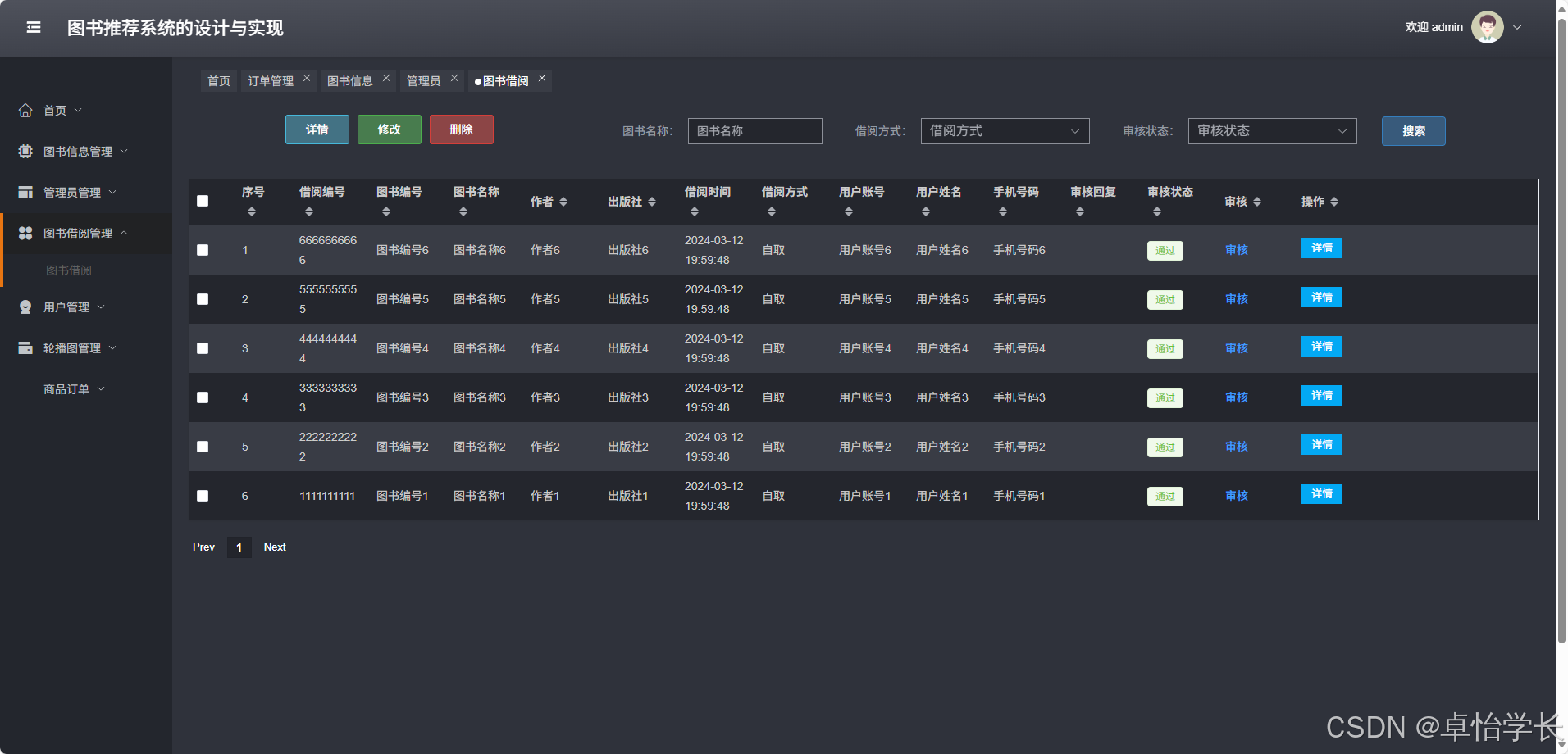Sort by the 审核回复 column arrows

coord(1080,211)
